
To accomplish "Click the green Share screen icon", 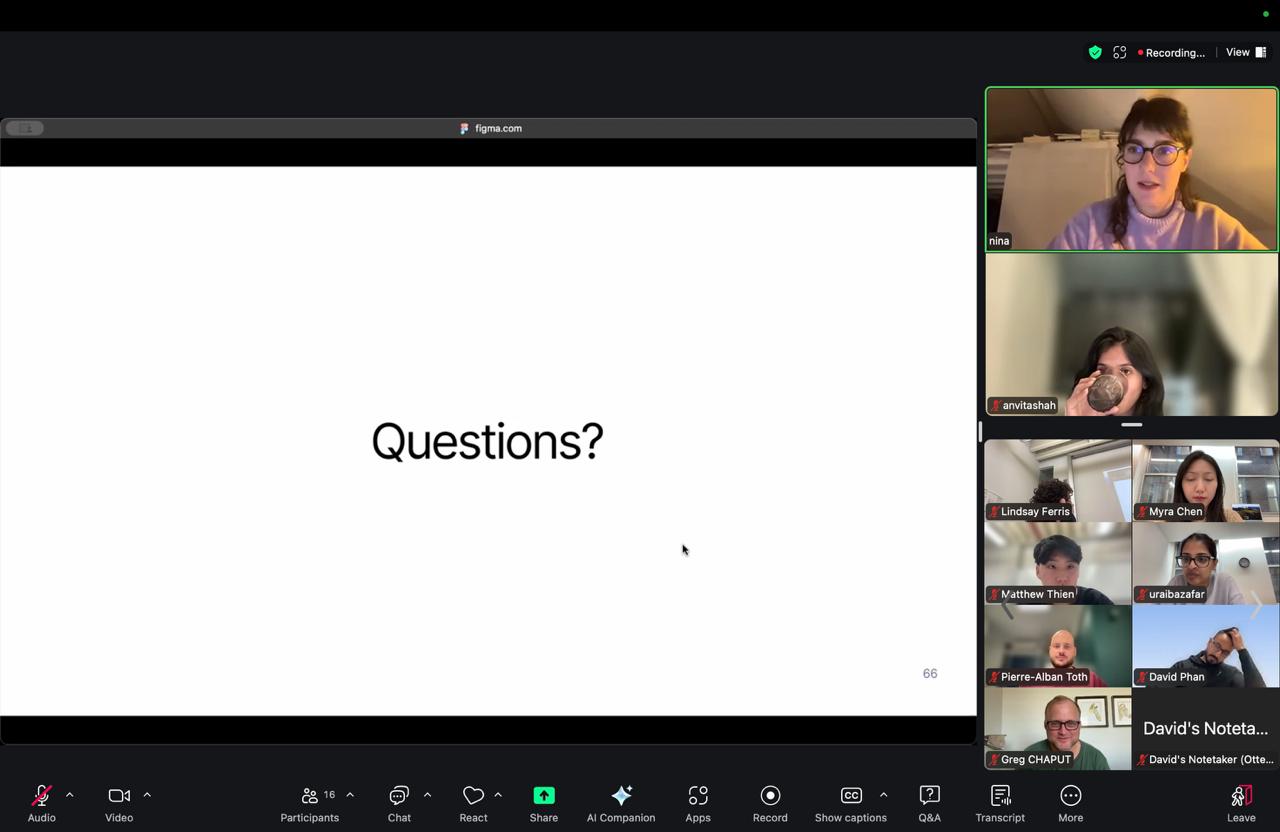I will coord(544,796).
